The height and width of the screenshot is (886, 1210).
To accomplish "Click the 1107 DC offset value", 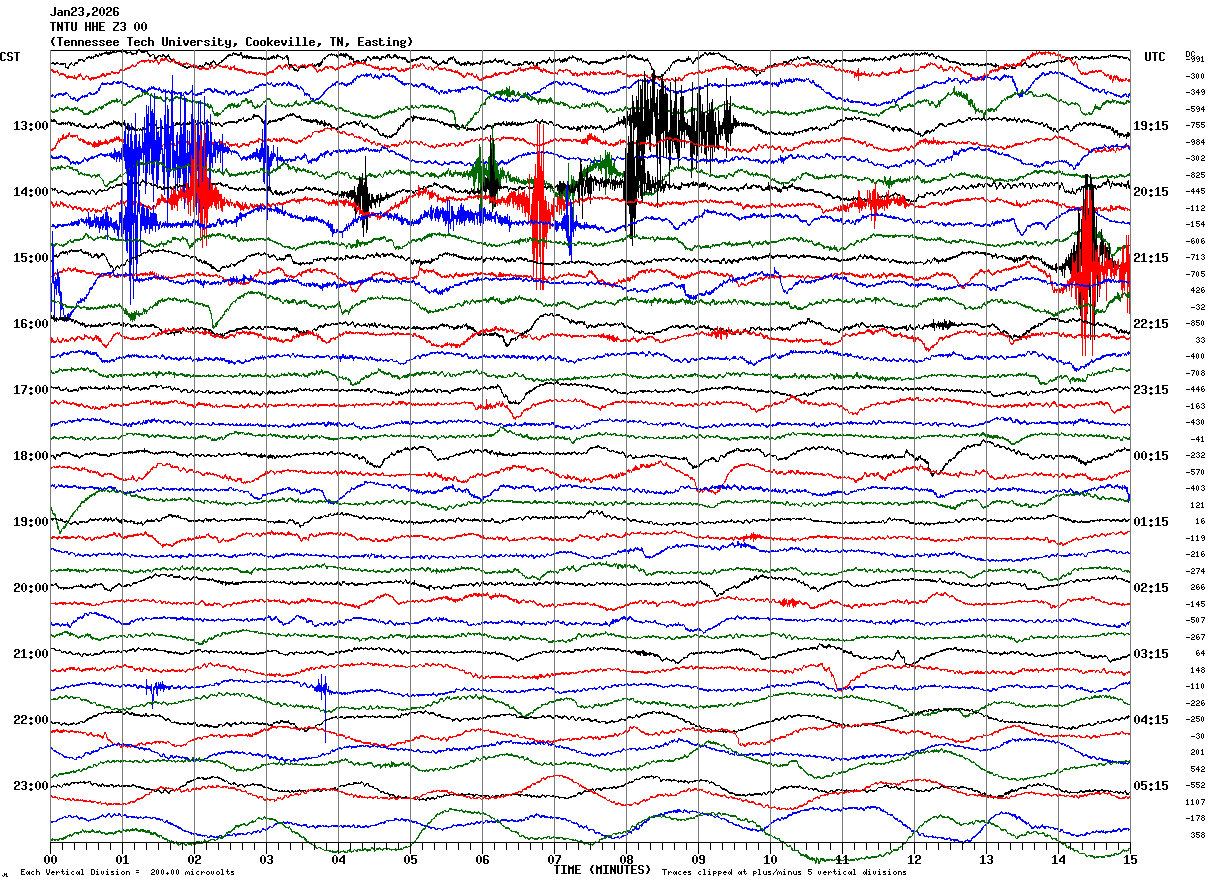I will coord(1195,802).
